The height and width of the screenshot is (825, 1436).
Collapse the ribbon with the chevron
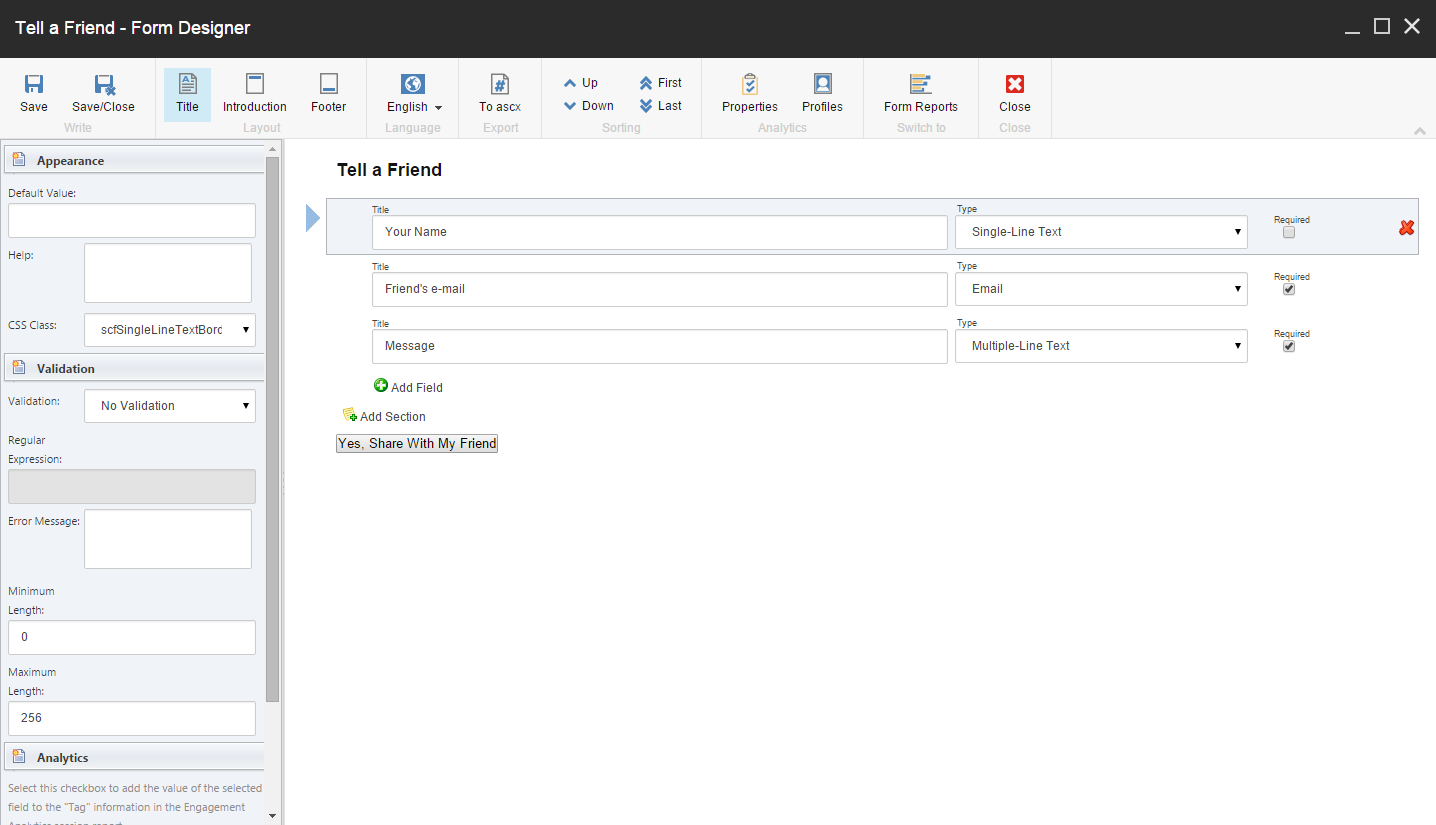point(1420,131)
